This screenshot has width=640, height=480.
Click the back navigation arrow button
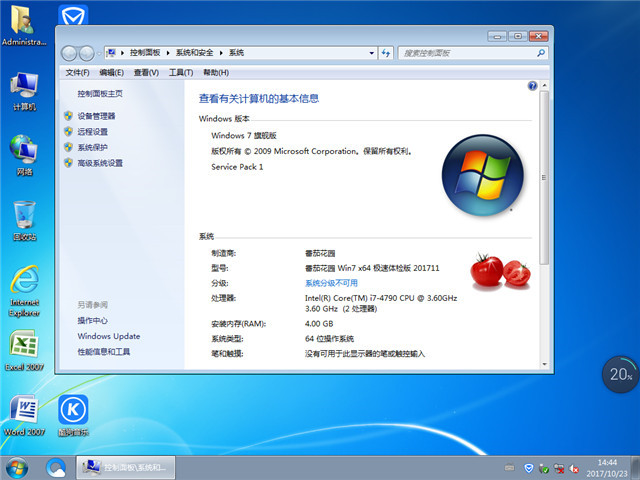click(x=69, y=53)
